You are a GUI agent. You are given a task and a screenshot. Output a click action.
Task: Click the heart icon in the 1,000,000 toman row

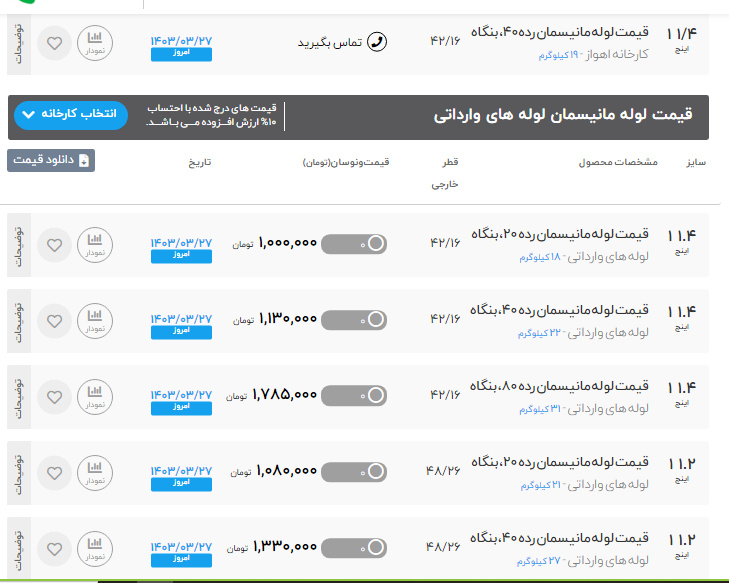coord(56,243)
